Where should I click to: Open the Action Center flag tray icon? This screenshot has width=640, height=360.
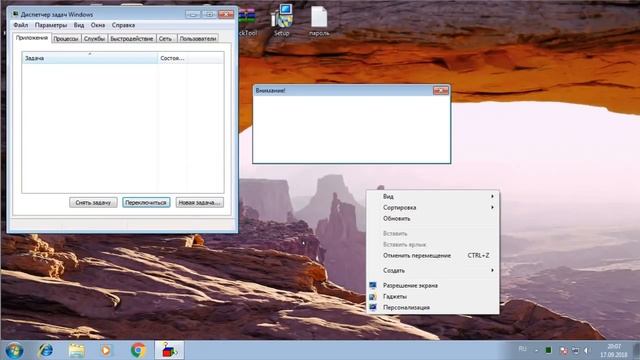[563, 350]
